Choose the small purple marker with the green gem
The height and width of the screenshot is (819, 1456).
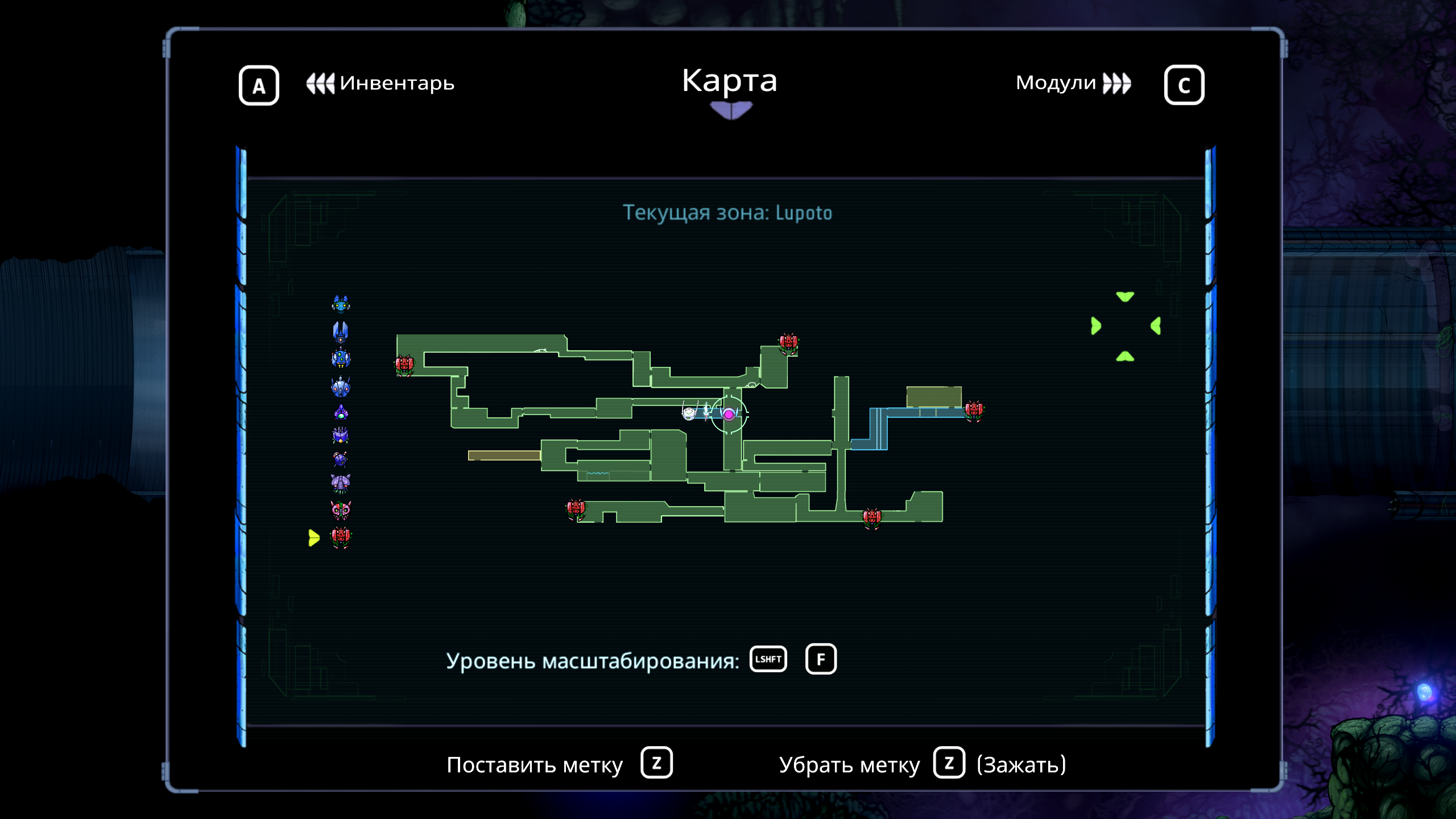click(x=341, y=412)
